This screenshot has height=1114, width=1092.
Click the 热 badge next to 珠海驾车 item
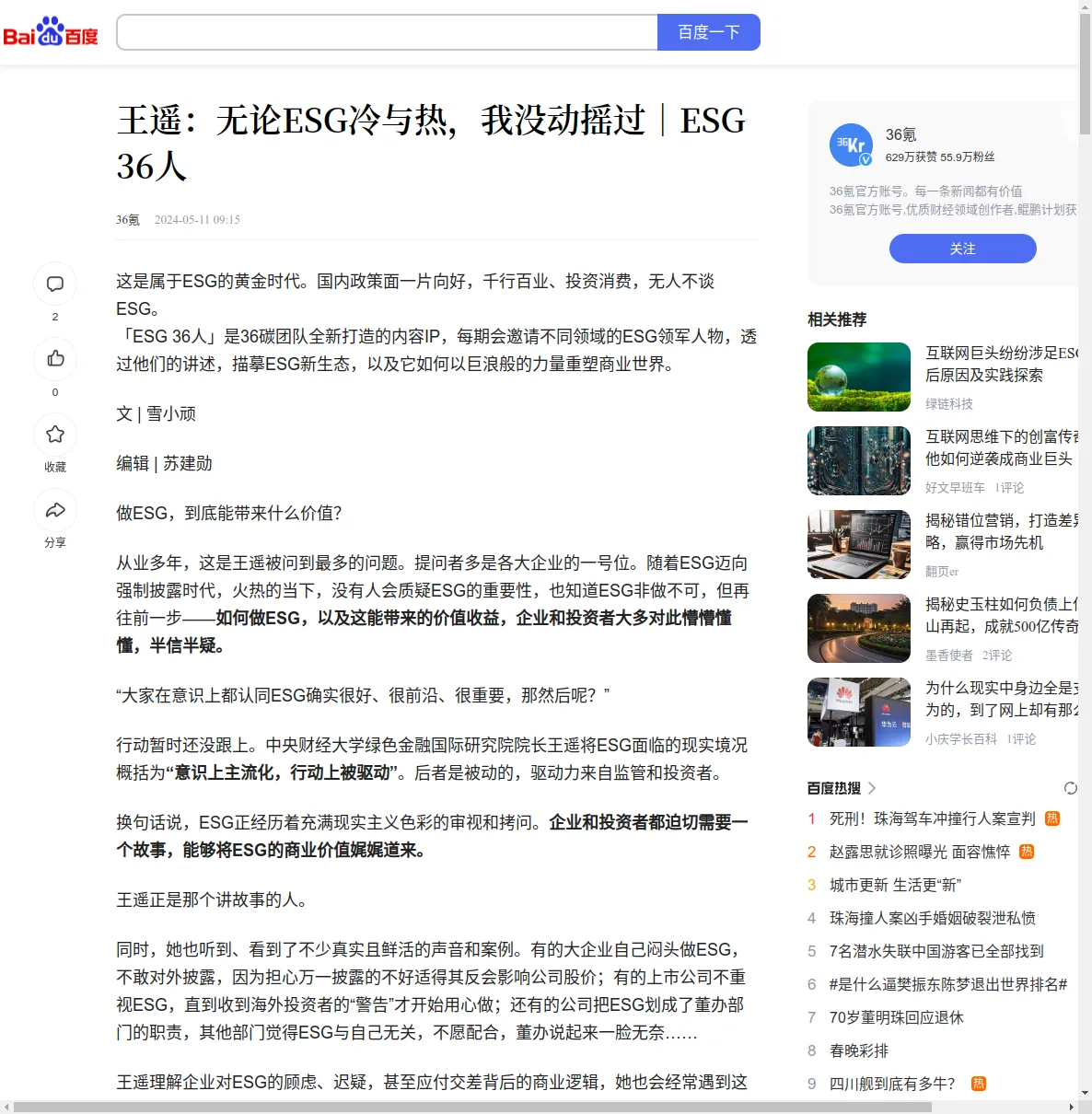tap(1052, 818)
